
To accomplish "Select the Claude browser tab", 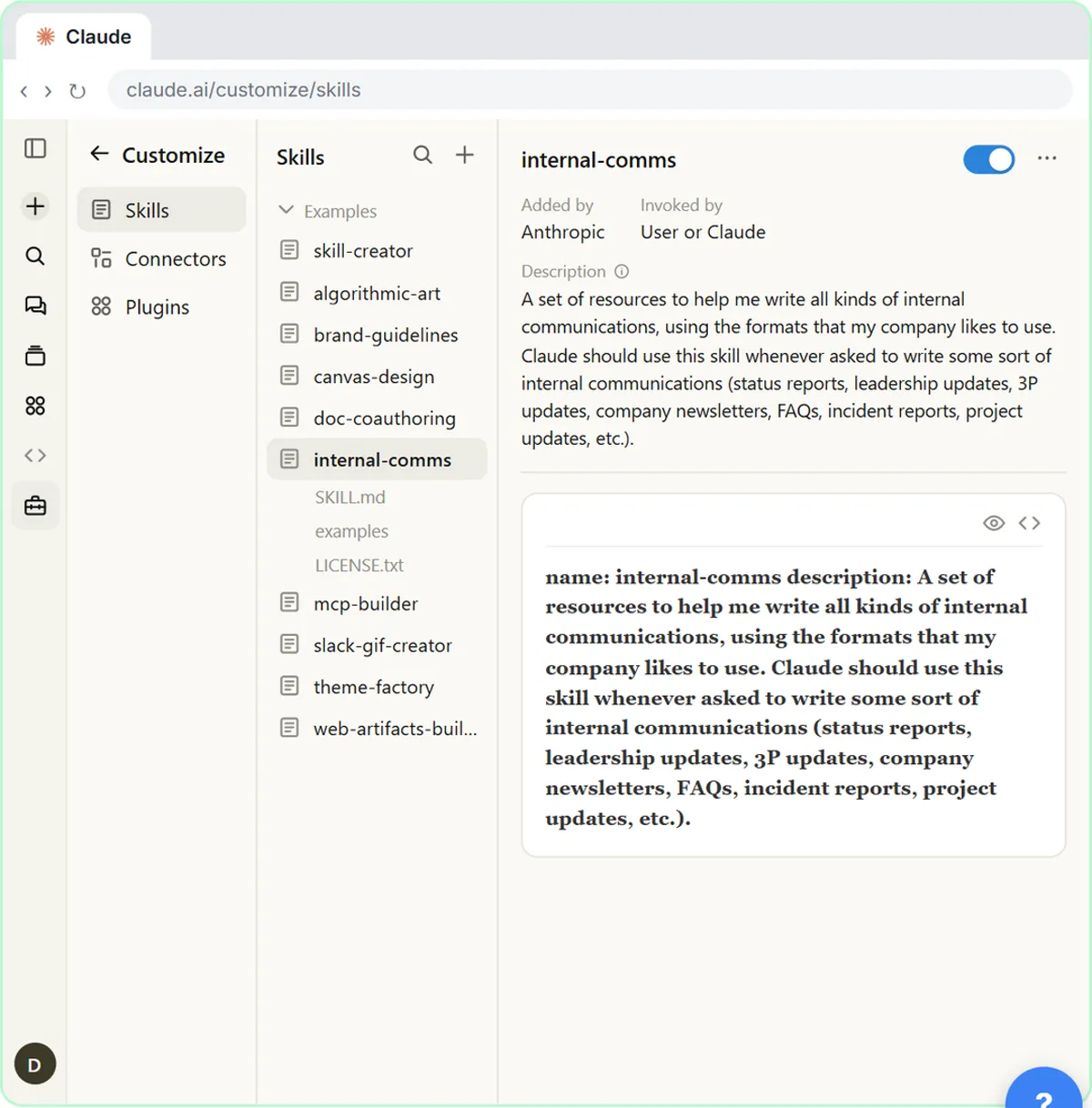I will coord(84,37).
